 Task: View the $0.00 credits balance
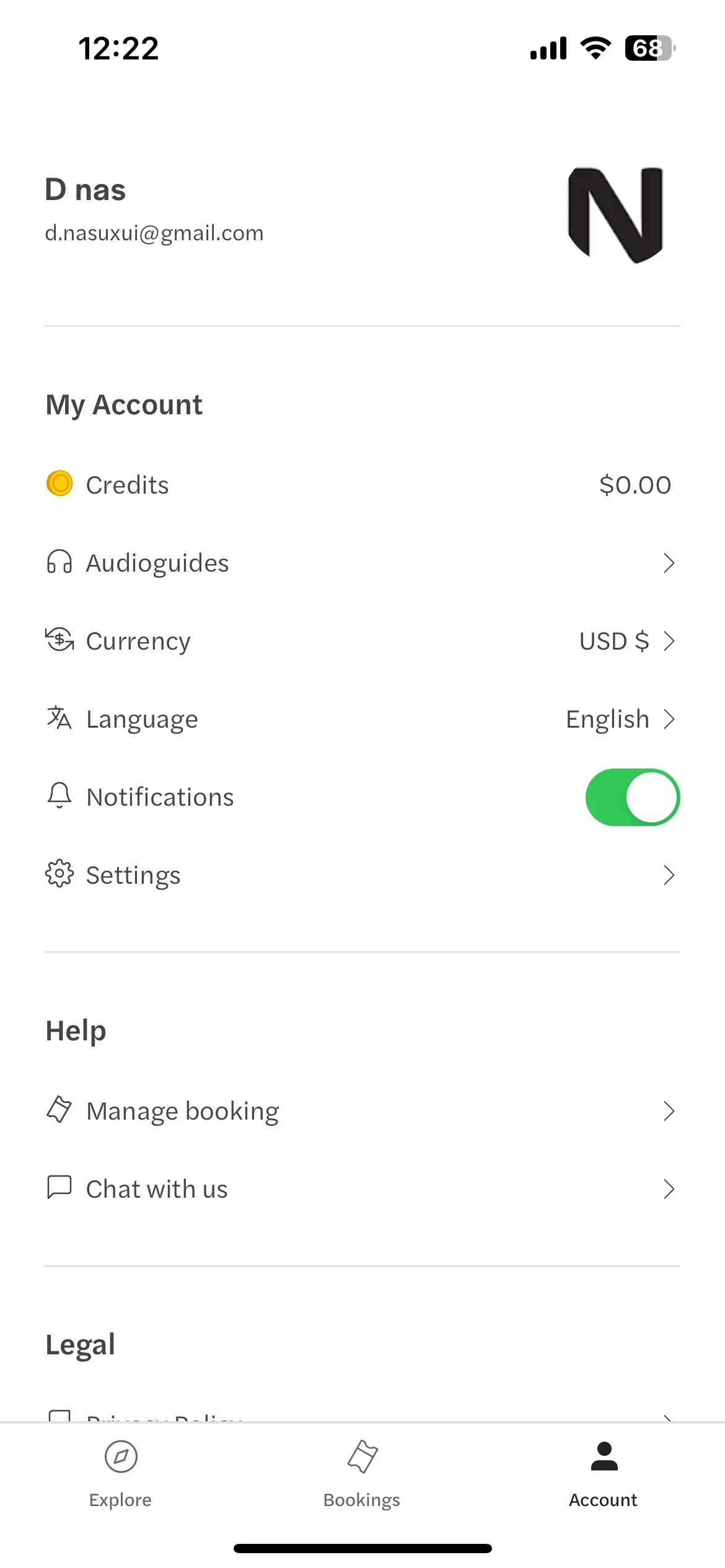pos(635,485)
